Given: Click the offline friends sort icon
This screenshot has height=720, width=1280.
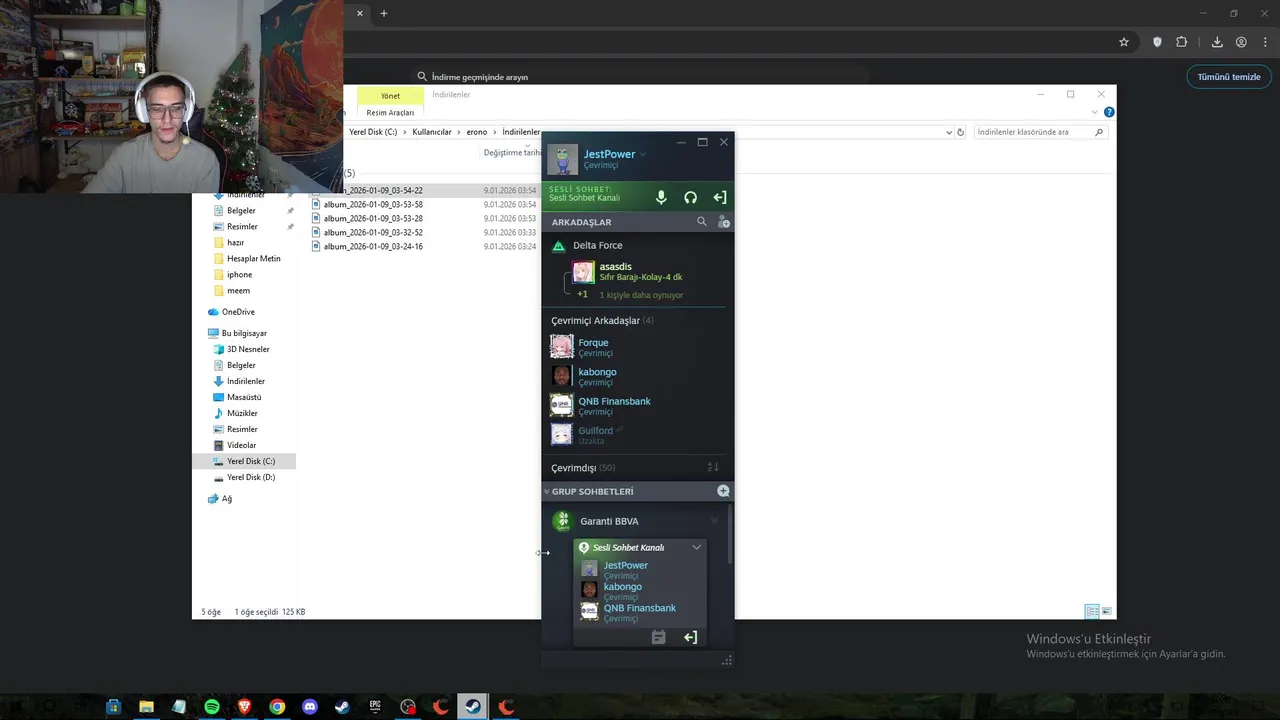Looking at the screenshot, I should [713, 468].
